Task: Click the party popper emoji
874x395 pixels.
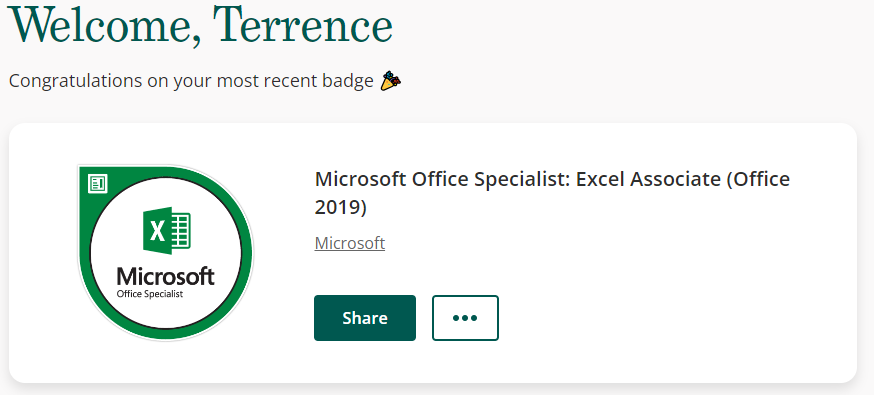Action: [x=390, y=81]
